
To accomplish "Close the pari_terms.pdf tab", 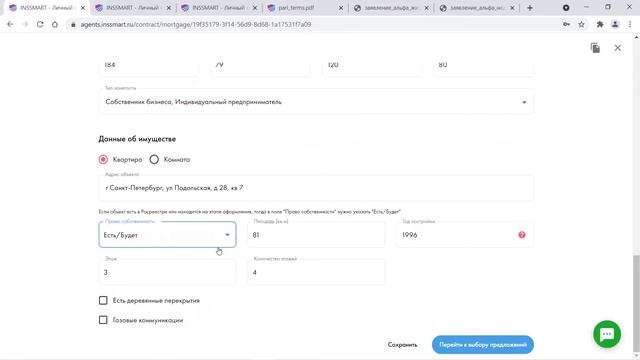I will point(341,8).
